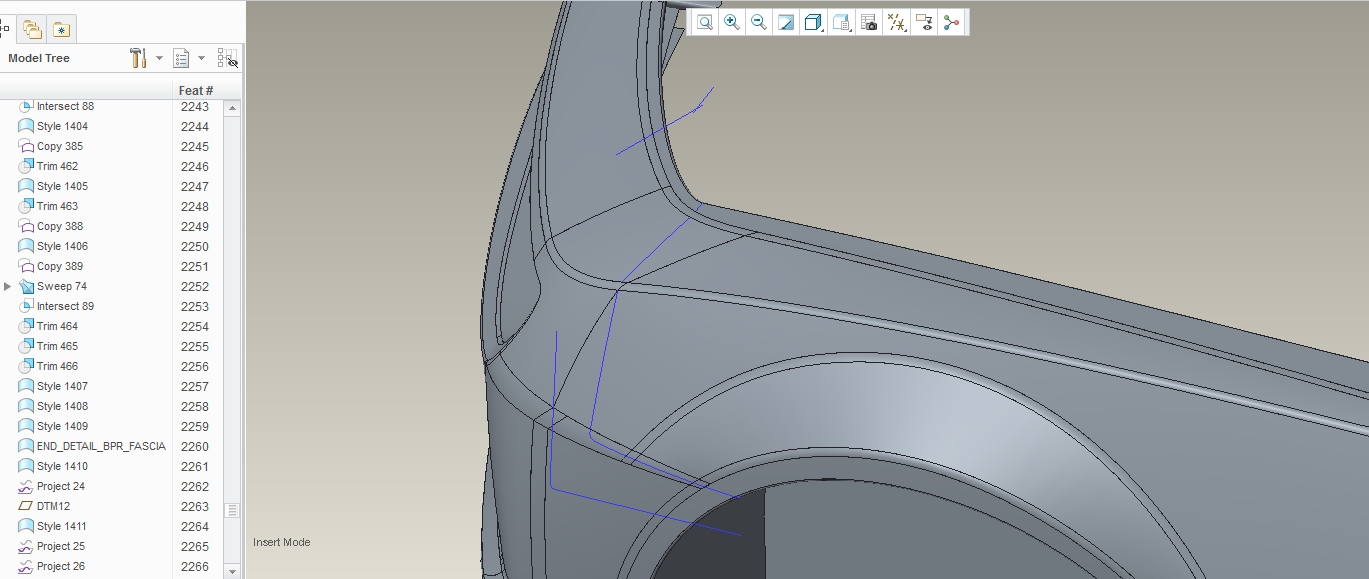Click feature number 2266
1369x579 pixels.
(x=195, y=566)
